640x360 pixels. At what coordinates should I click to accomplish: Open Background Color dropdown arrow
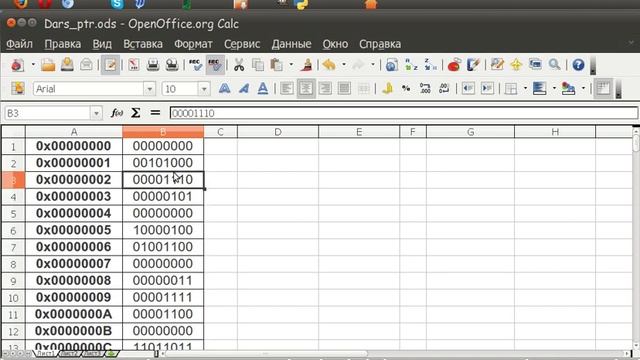[554, 89]
